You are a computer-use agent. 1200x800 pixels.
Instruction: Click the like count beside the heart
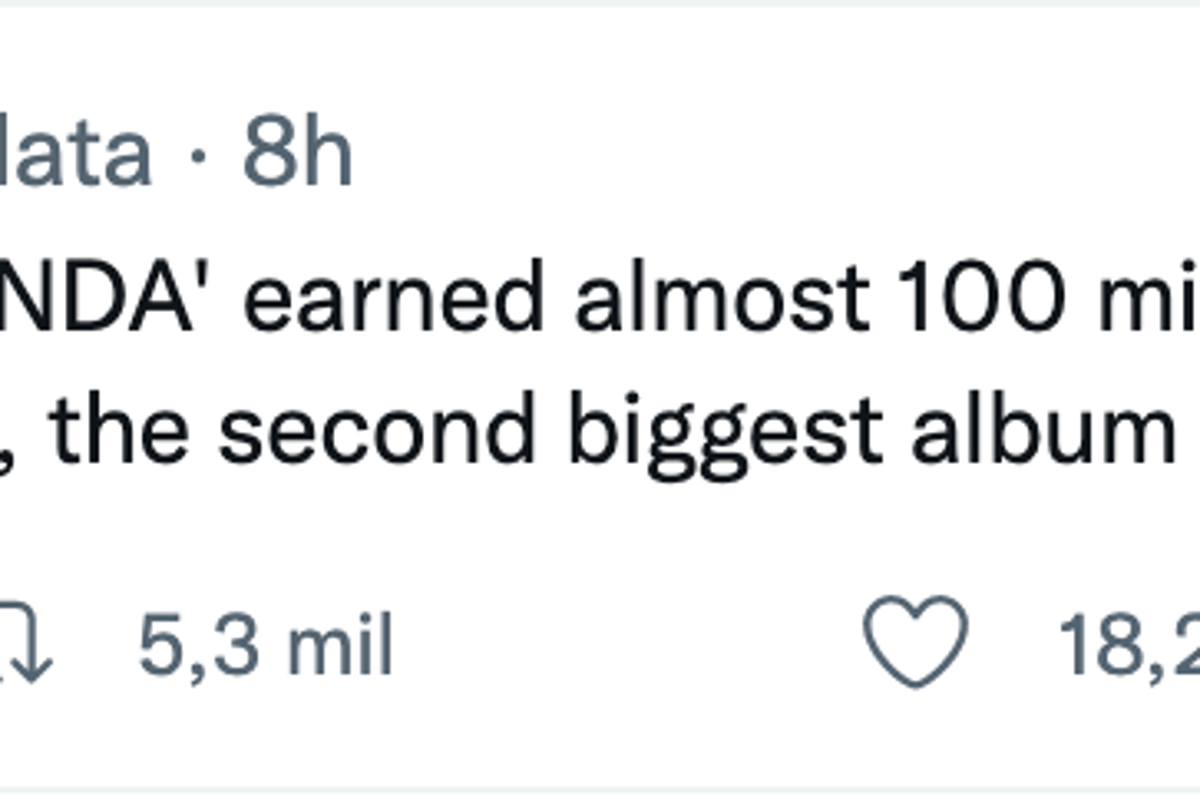(x=1130, y=645)
